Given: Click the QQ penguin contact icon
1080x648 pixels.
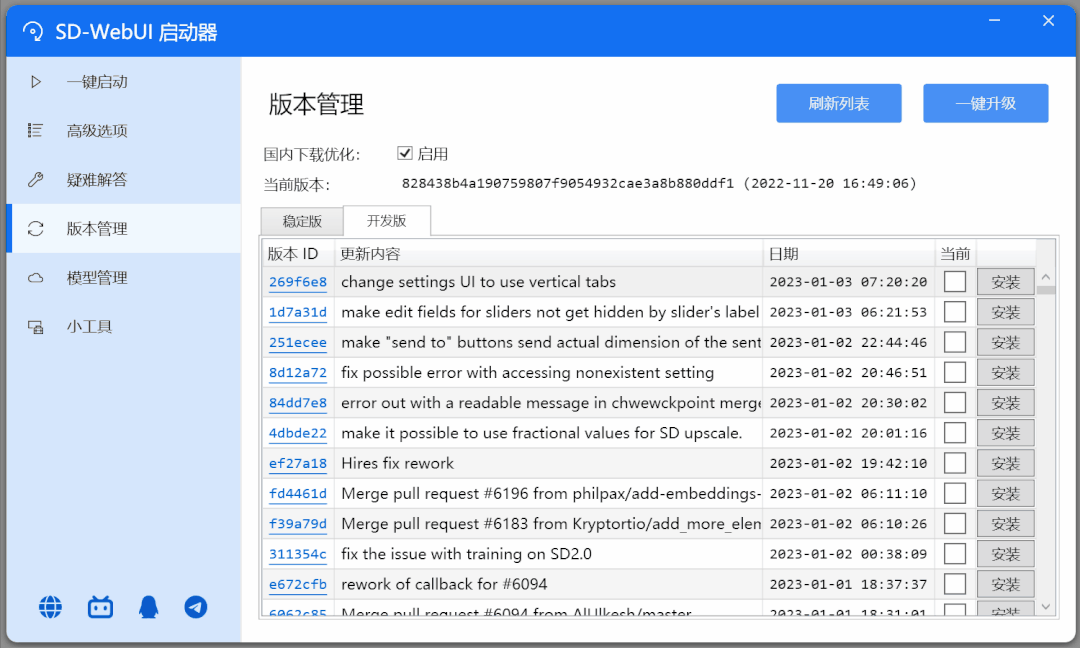Looking at the screenshot, I should tap(149, 607).
